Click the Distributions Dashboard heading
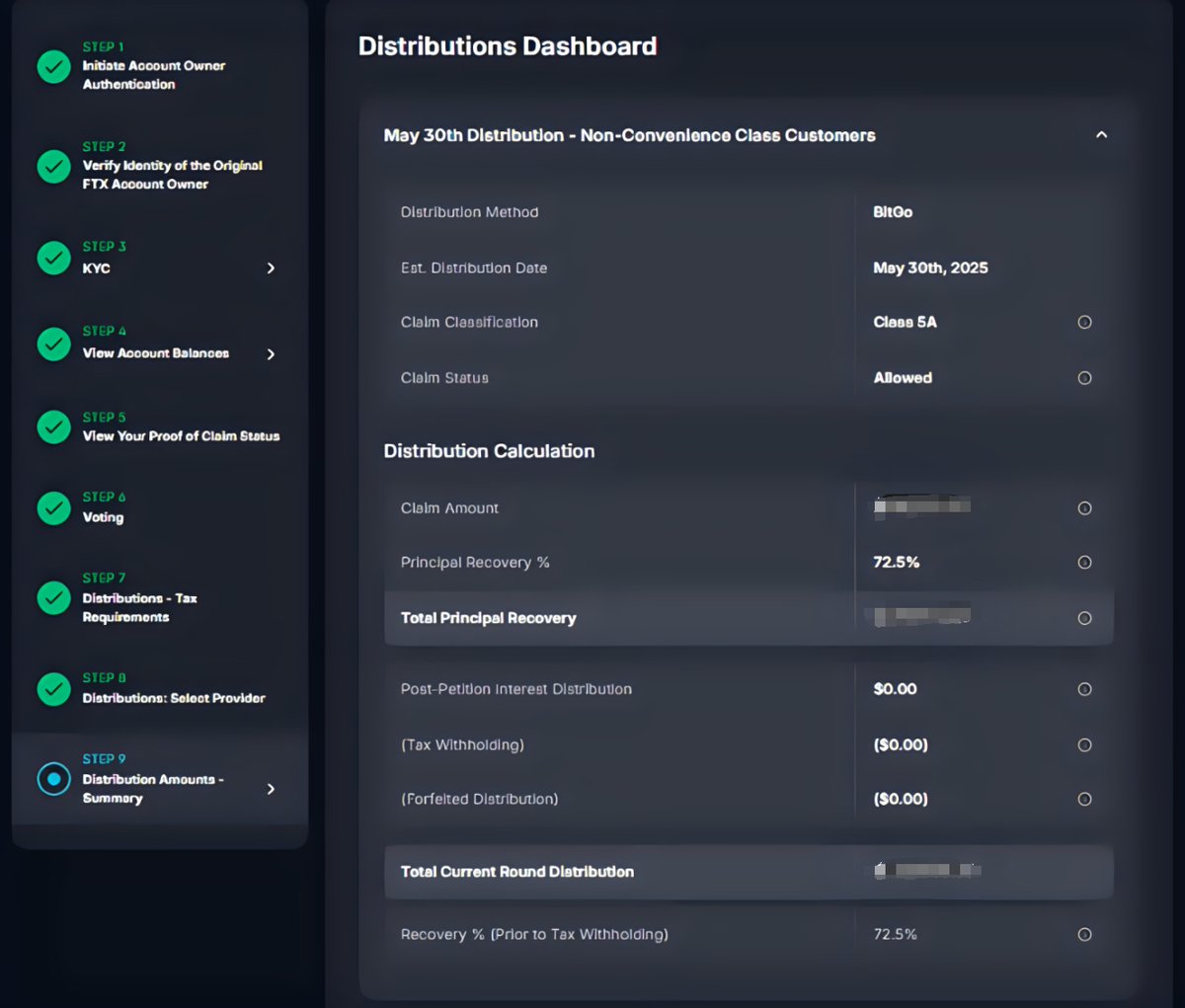This screenshot has width=1185, height=1008. click(x=508, y=46)
